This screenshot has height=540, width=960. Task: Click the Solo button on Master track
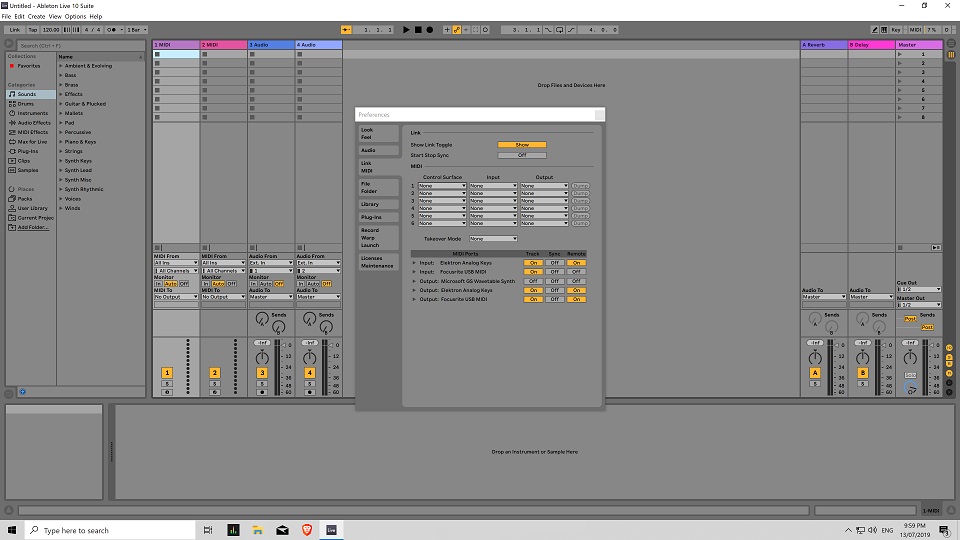click(x=910, y=375)
